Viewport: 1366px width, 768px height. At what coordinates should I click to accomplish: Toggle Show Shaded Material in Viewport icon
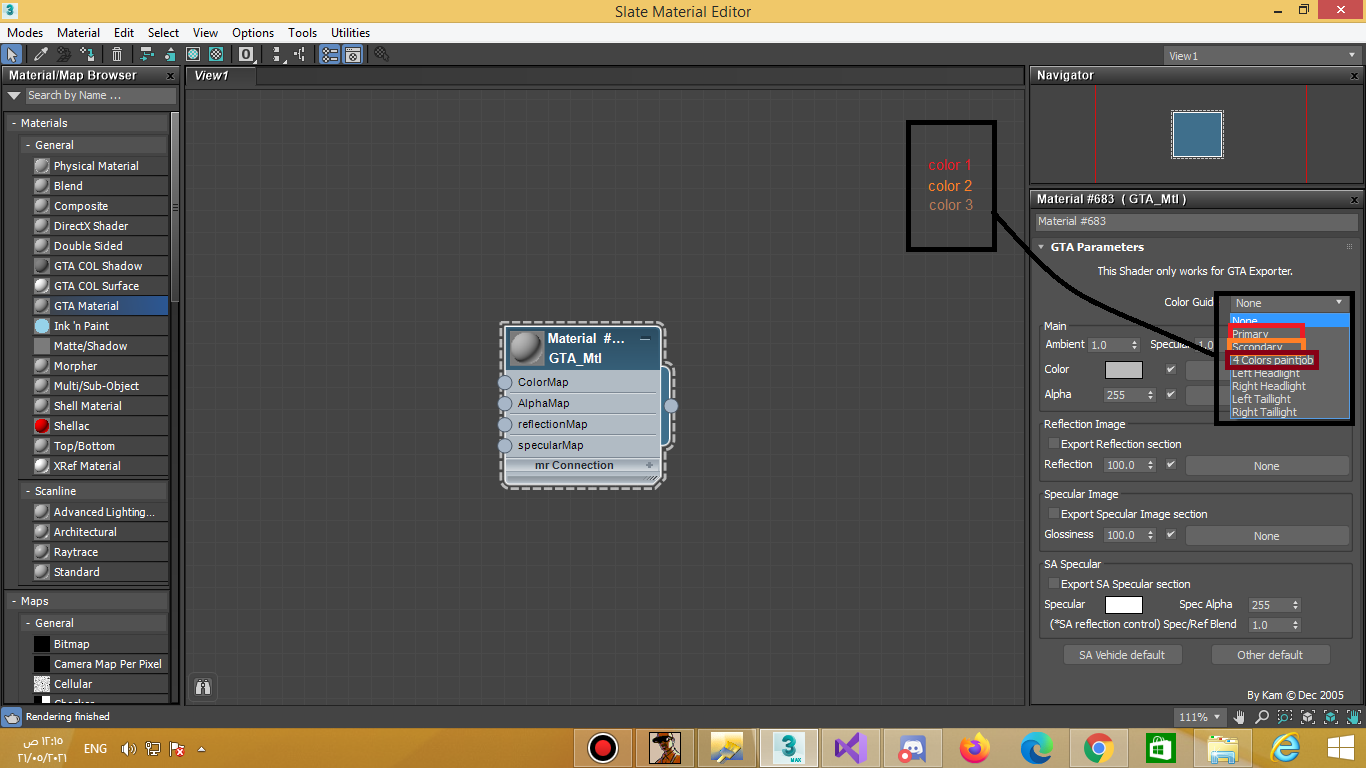tap(193, 55)
